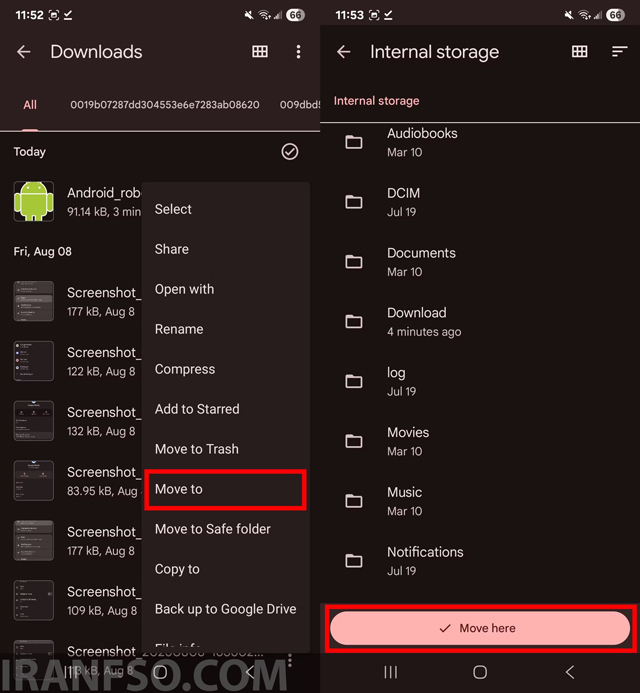
Task: Open the 177 kB screenshot thumbnail under Fri, Aug 08
Action: point(34,301)
